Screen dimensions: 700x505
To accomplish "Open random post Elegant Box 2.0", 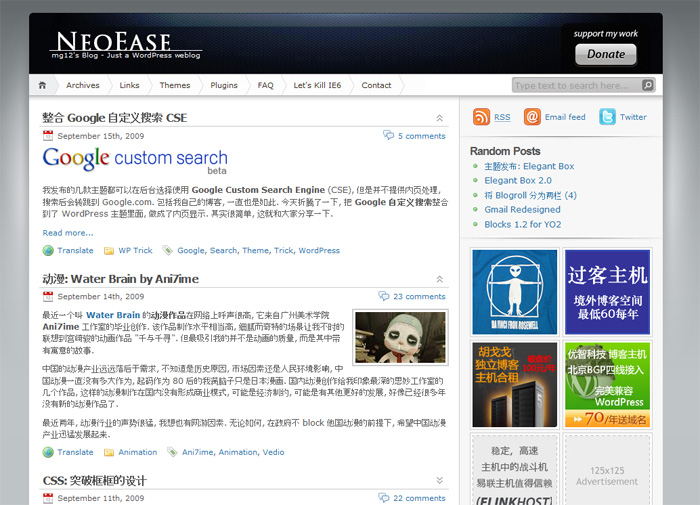I will (x=518, y=180).
